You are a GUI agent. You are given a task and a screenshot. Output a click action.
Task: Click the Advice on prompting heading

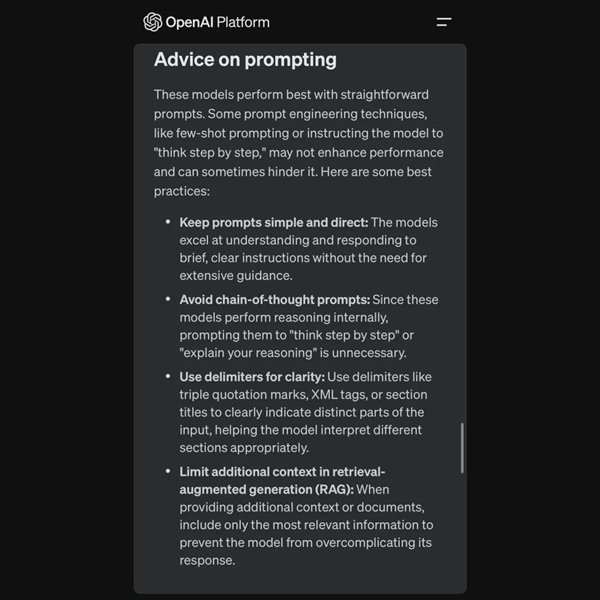tap(245, 60)
